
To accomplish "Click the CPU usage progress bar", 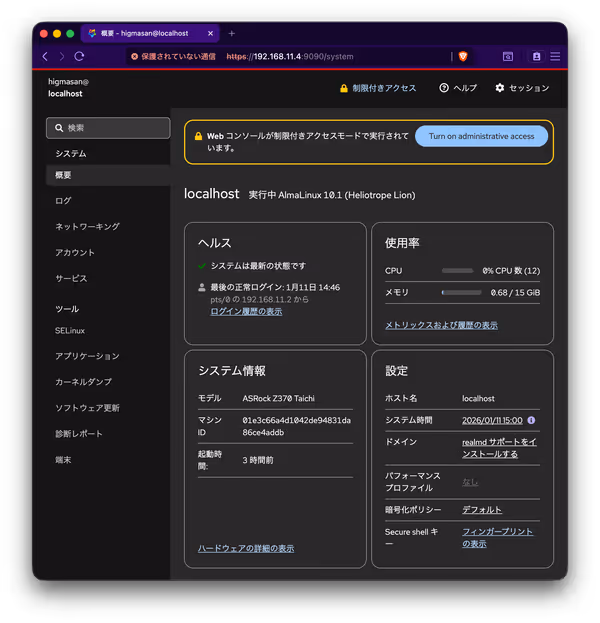I will pyautogui.click(x=457, y=271).
